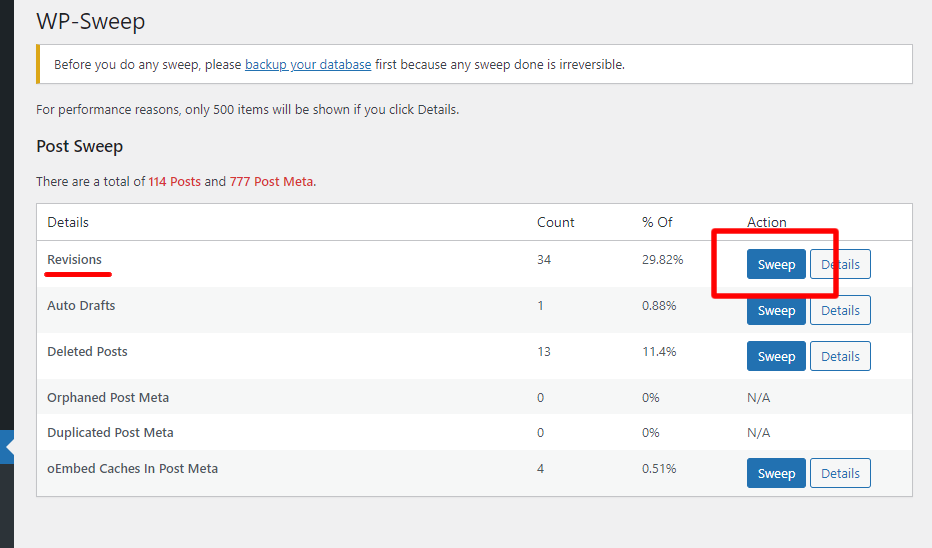Click the 0.88% value for Auto Drafts

point(659,306)
